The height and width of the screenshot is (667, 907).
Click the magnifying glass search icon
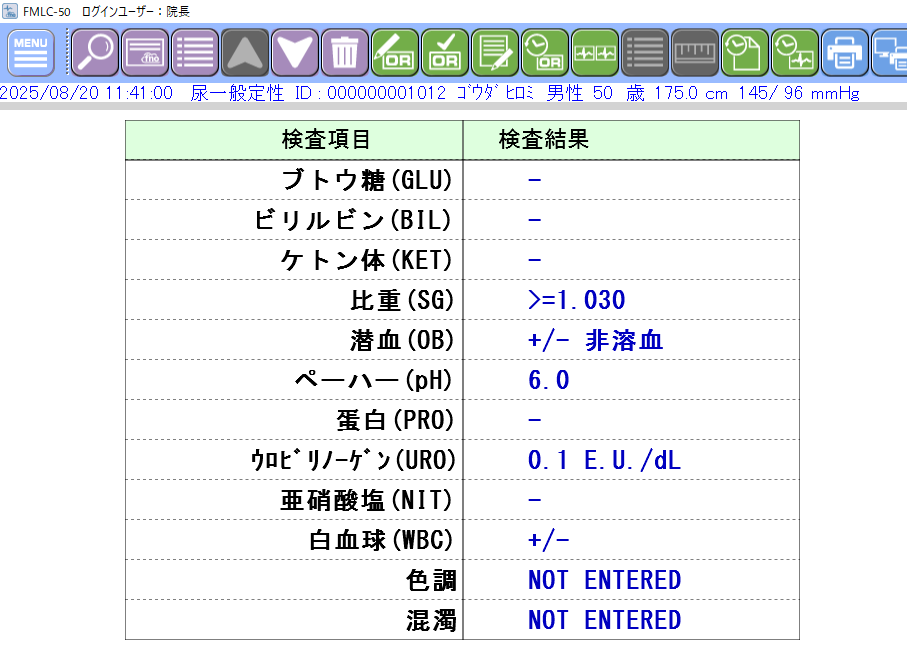pyautogui.click(x=95, y=53)
